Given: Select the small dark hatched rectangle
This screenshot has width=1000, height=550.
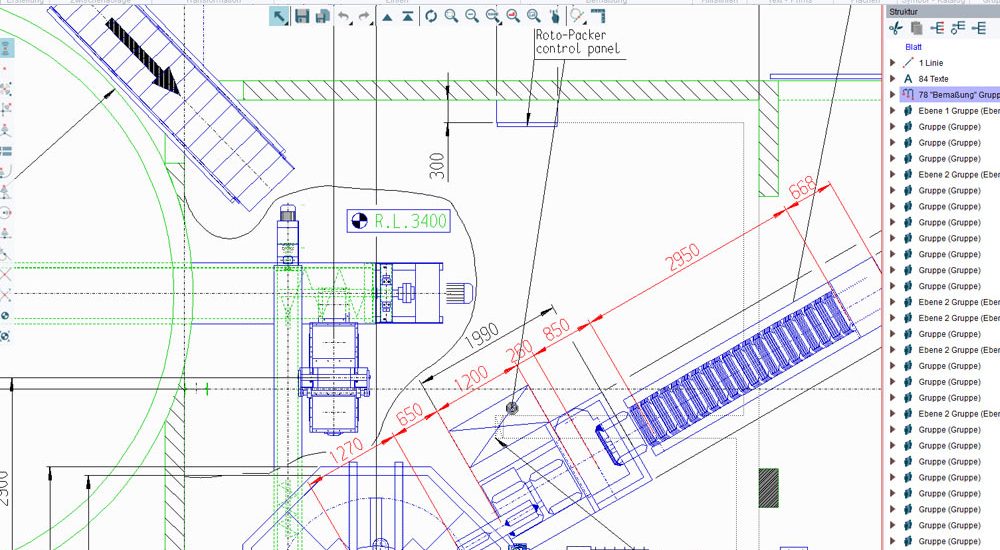Looking at the screenshot, I should click(768, 487).
